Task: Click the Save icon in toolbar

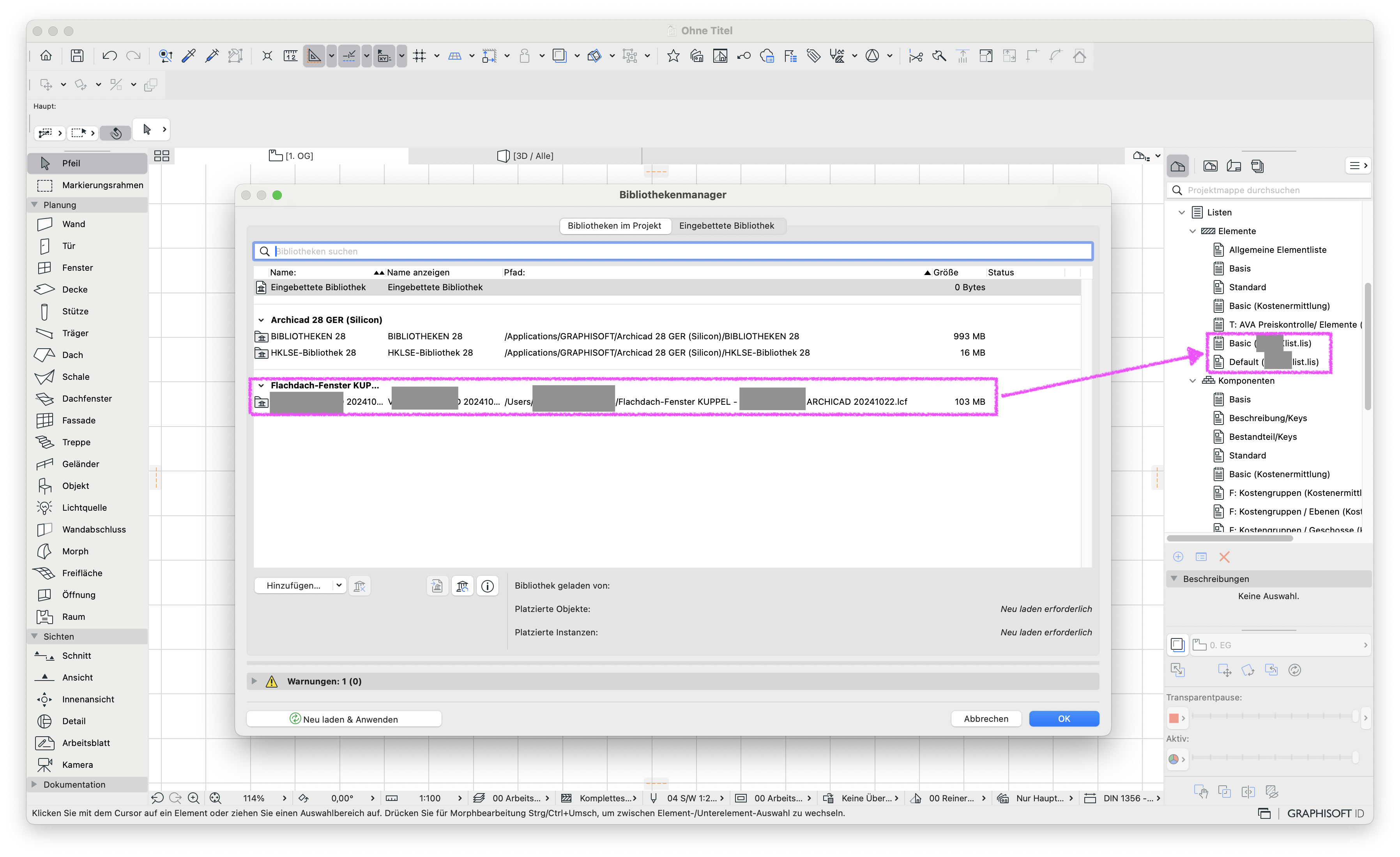Action: point(77,56)
